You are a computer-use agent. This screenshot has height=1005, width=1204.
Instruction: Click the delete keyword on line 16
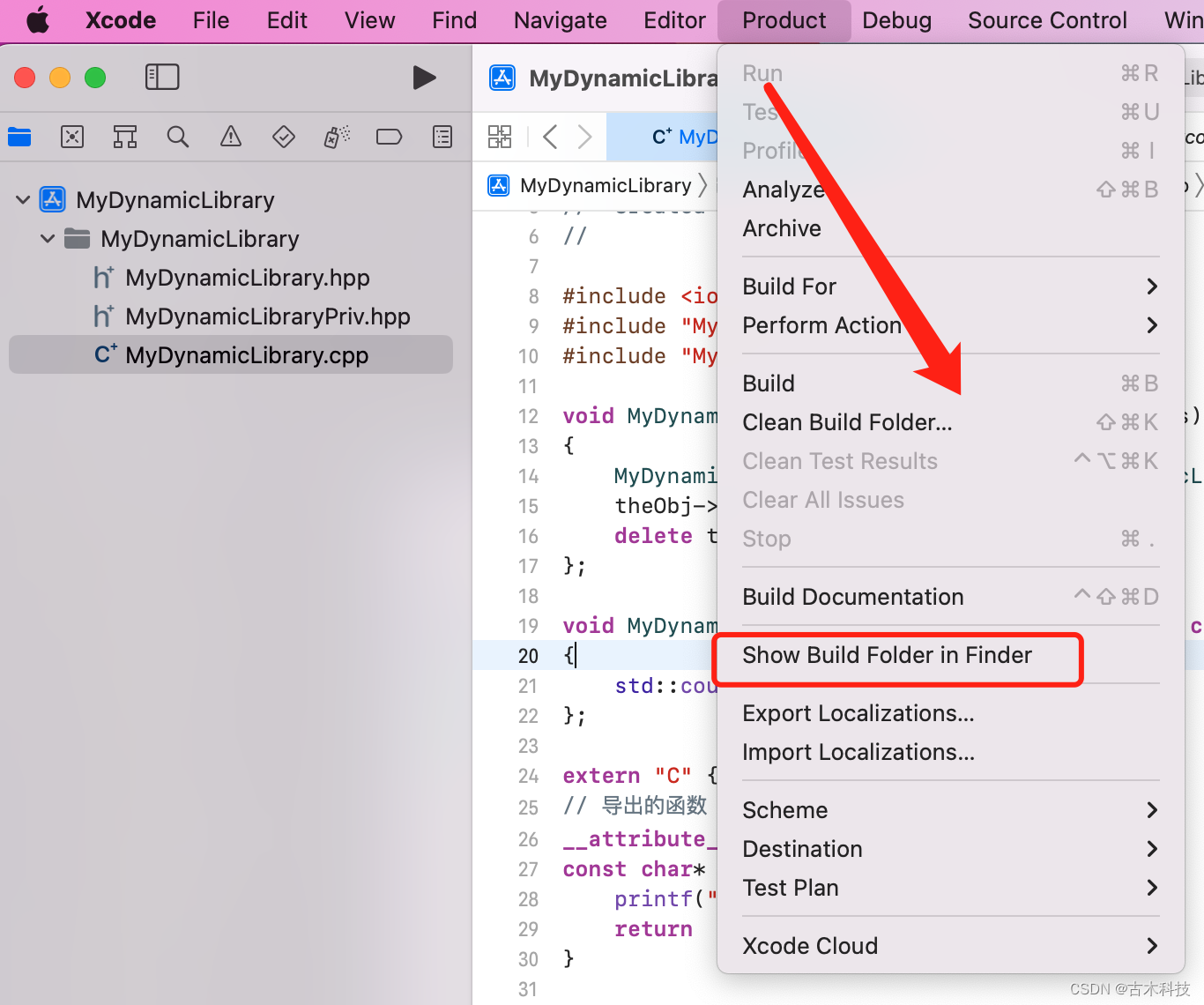click(x=653, y=536)
